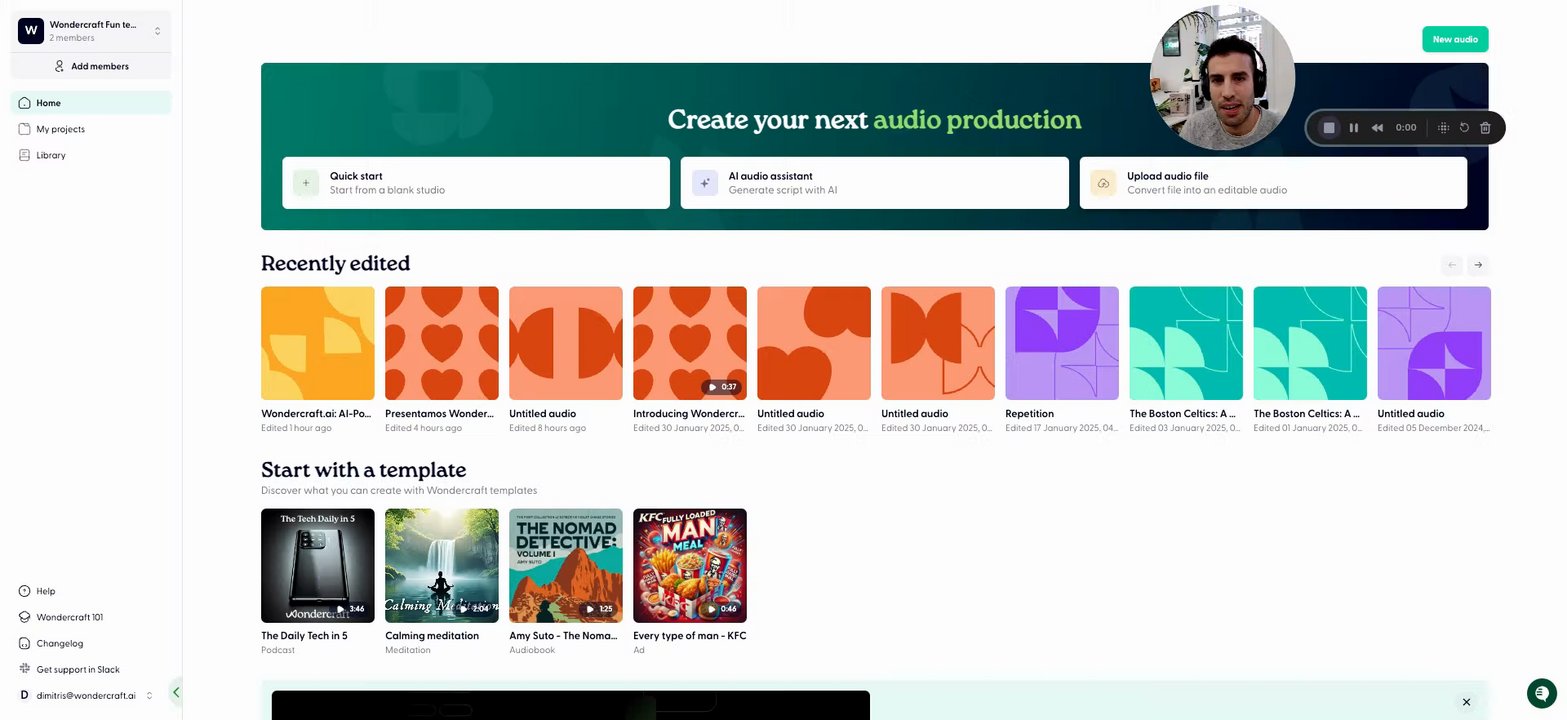Select the Calming meditation template
This screenshot has height=720, width=1567.
(442, 582)
